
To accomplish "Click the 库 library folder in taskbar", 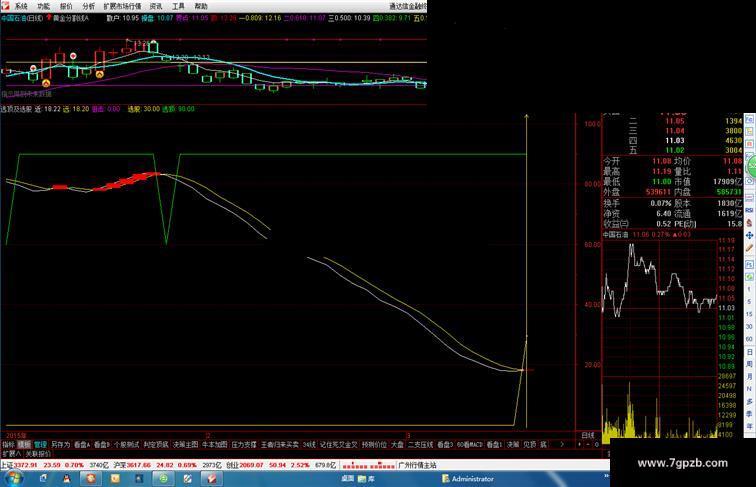I will point(366,479).
